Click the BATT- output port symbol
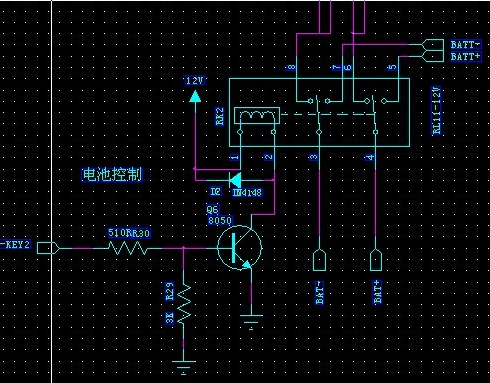 [433, 44]
